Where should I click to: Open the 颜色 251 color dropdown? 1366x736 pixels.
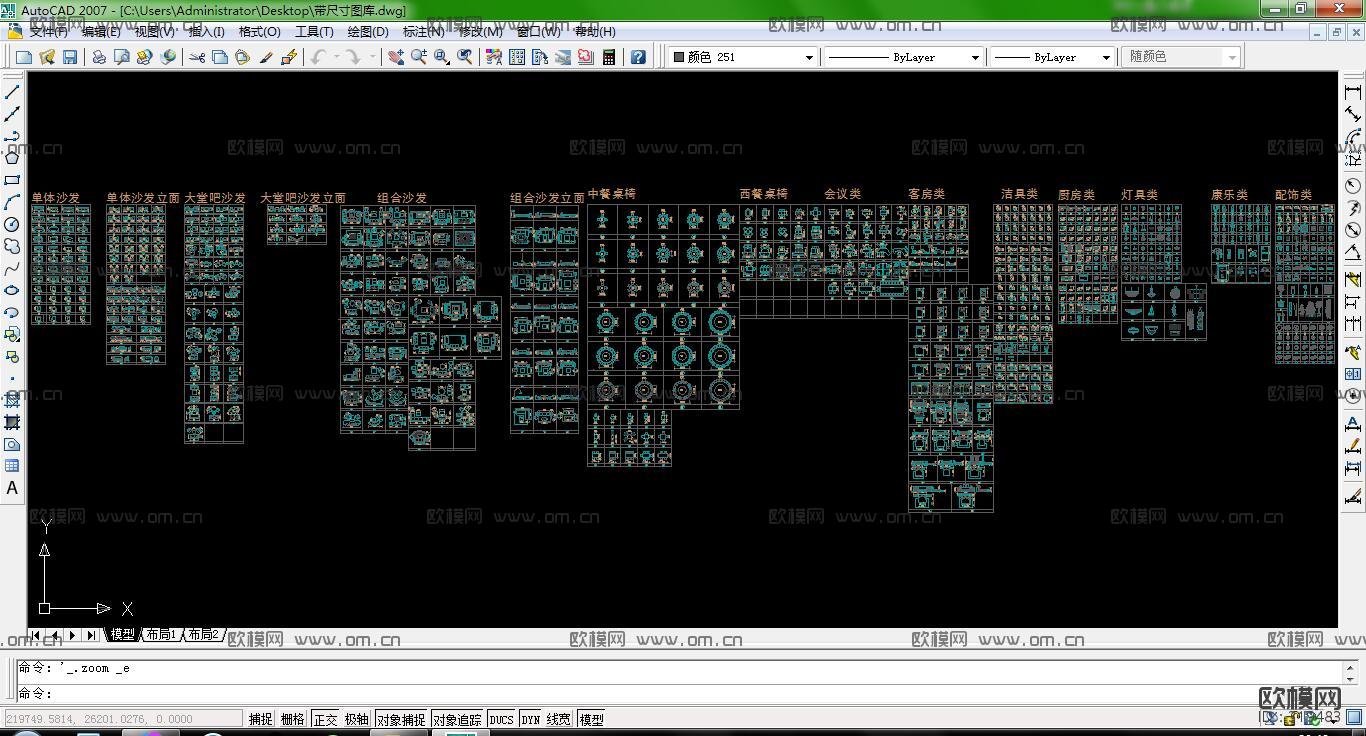[809, 57]
